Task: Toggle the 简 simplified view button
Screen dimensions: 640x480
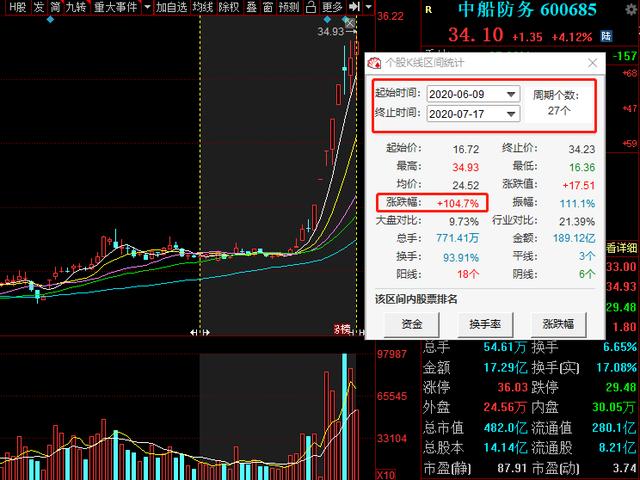Action: pos(55,7)
